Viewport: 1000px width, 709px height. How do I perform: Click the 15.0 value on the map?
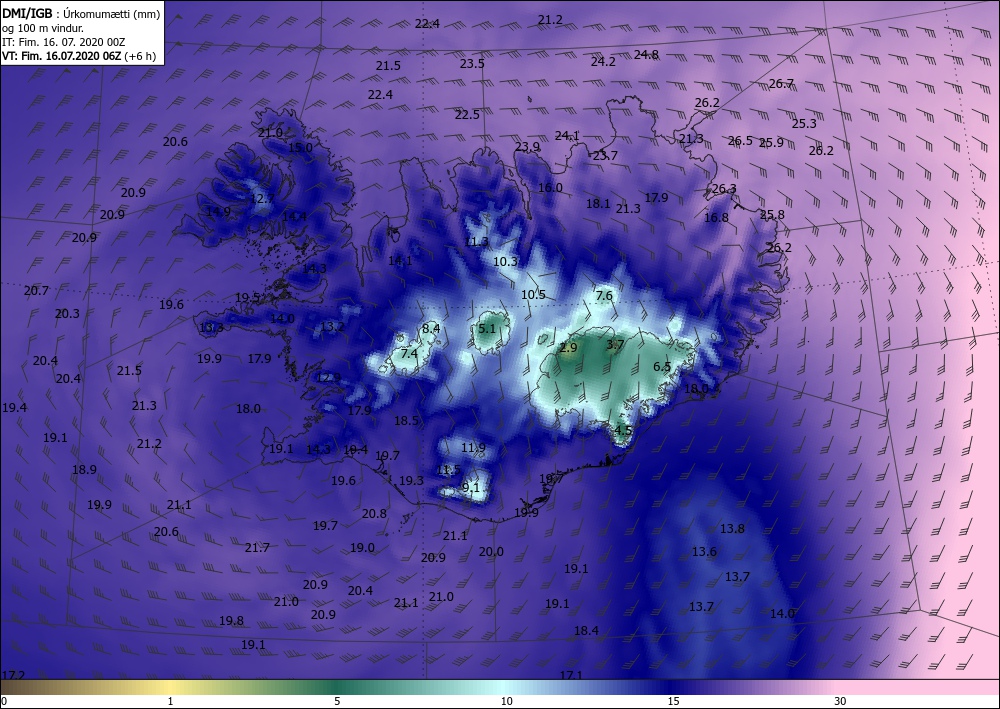(x=300, y=147)
